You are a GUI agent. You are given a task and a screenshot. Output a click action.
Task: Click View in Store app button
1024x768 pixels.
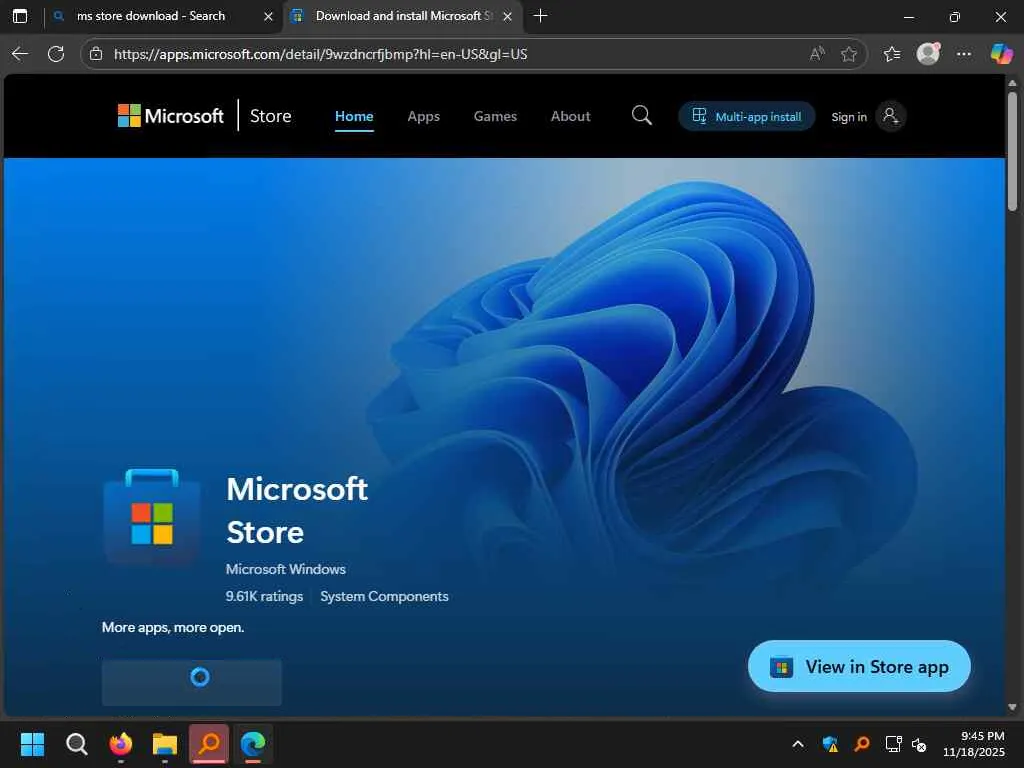[859, 666]
